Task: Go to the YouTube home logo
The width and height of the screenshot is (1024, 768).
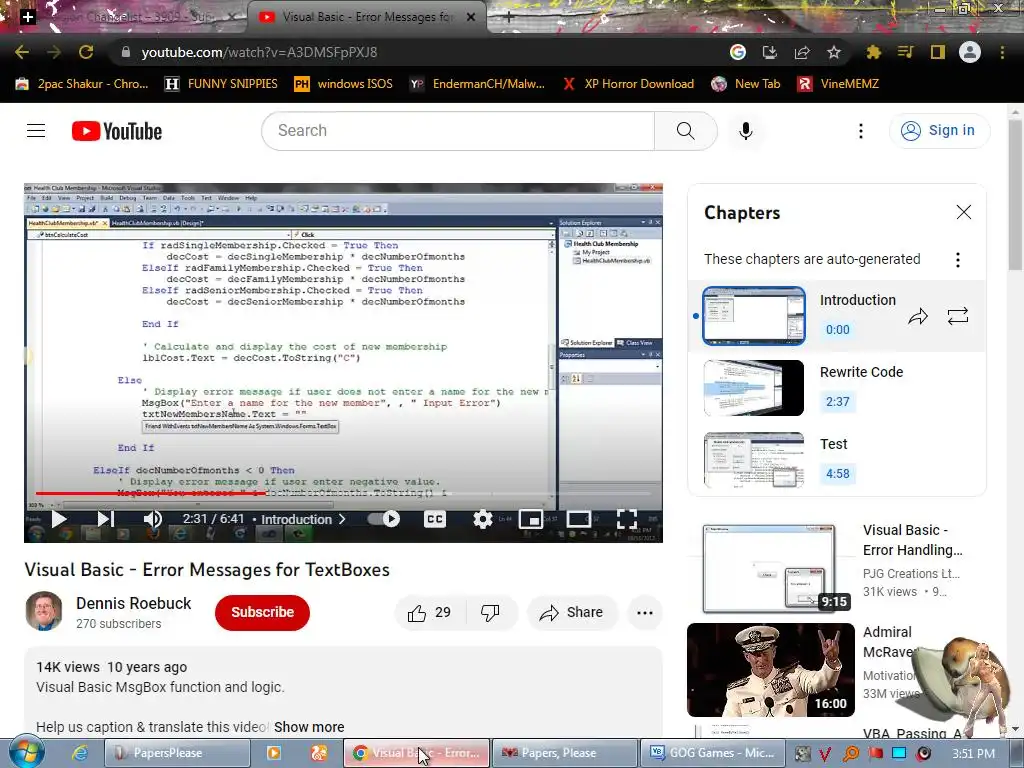Action: click(x=117, y=131)
